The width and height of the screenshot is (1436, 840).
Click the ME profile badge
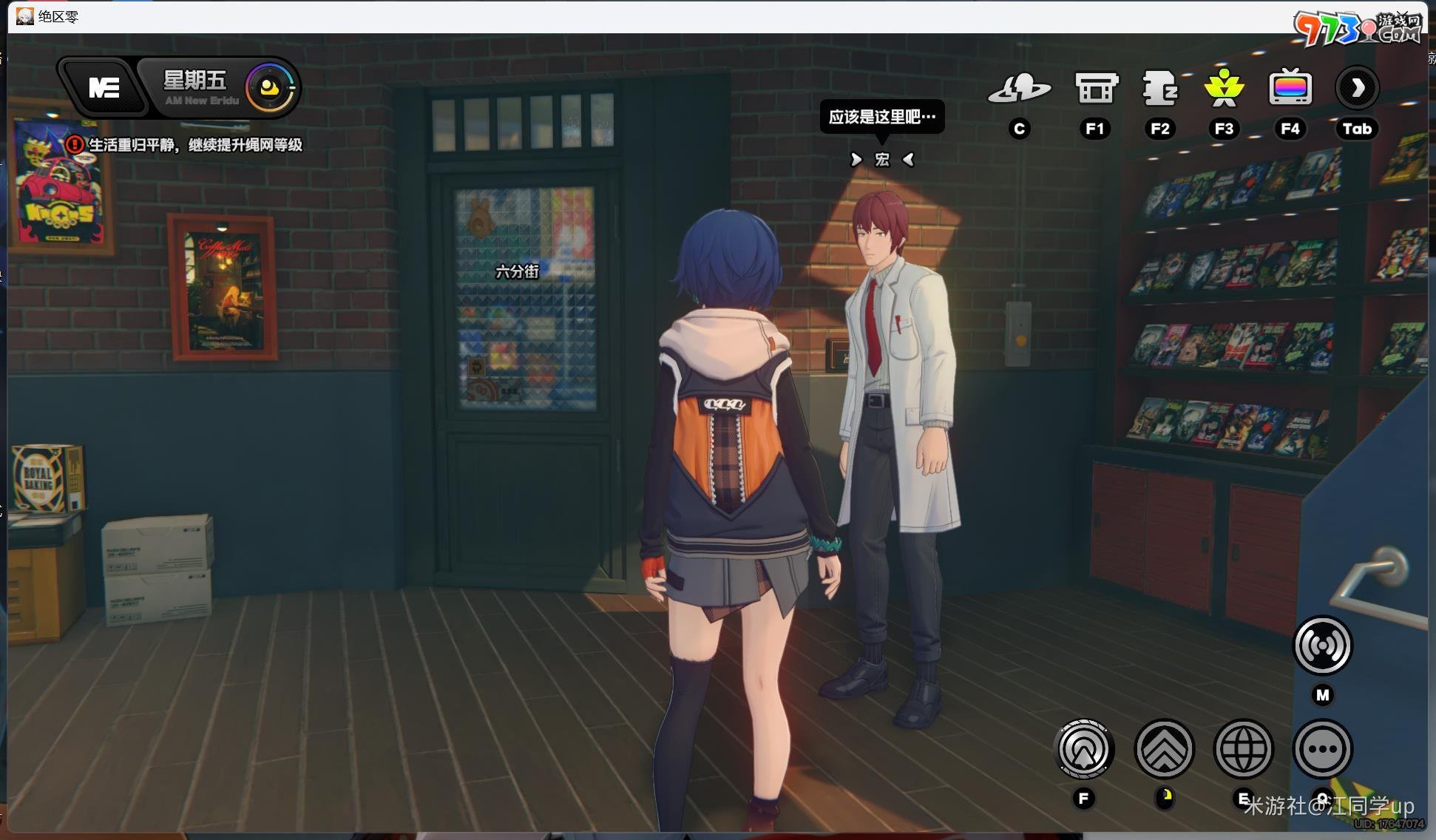(x=104, y=88)
